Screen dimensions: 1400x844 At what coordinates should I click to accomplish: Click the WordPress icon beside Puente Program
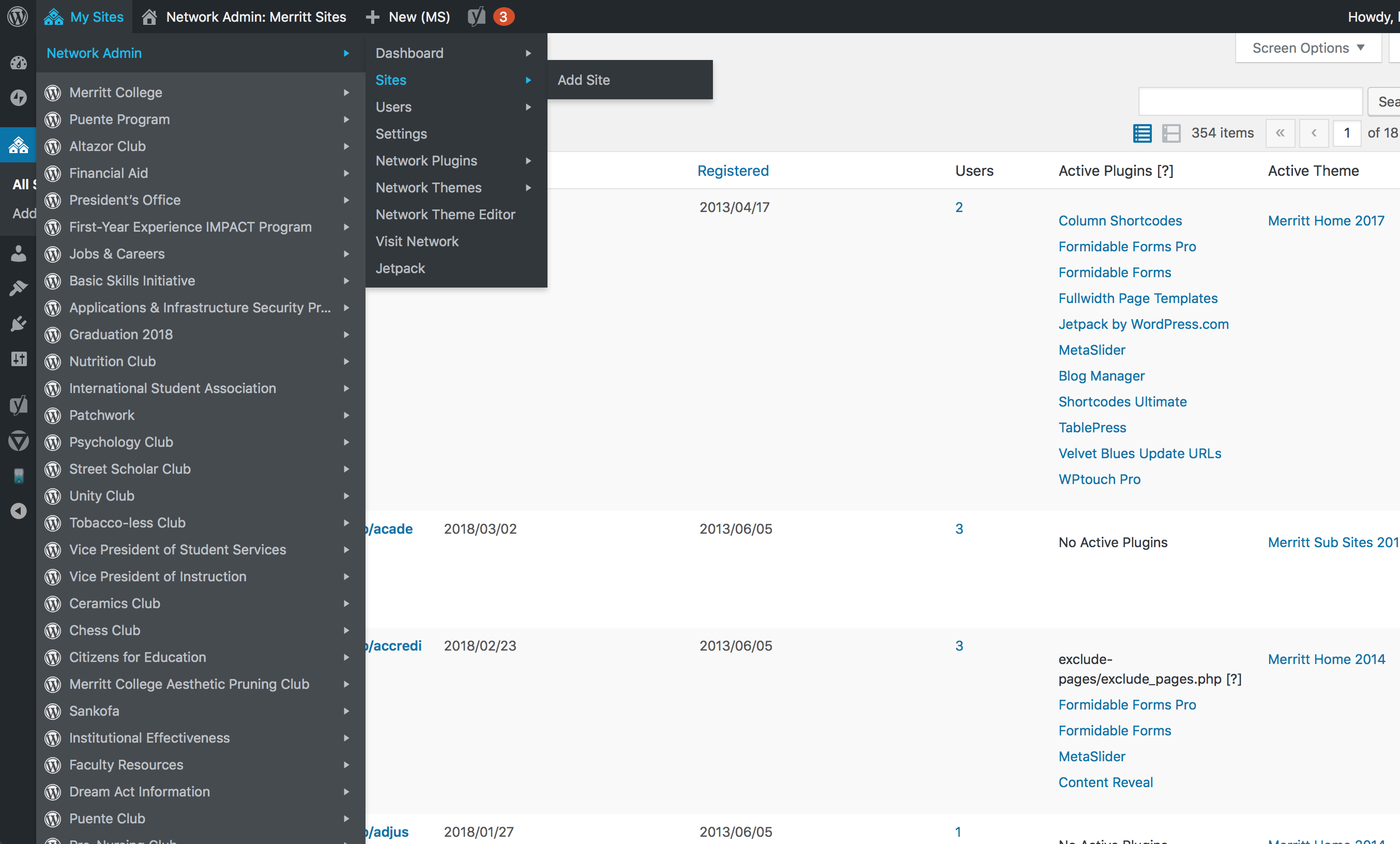(53, 119)
